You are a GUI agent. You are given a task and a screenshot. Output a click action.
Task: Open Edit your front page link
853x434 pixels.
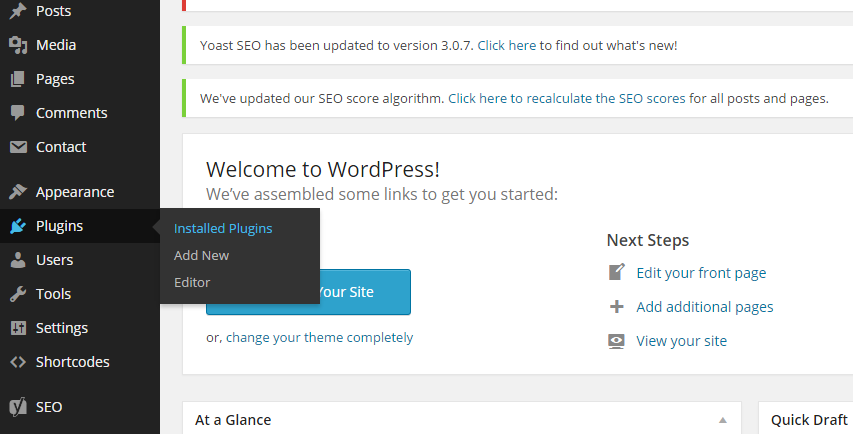click(x=701, y=273)
